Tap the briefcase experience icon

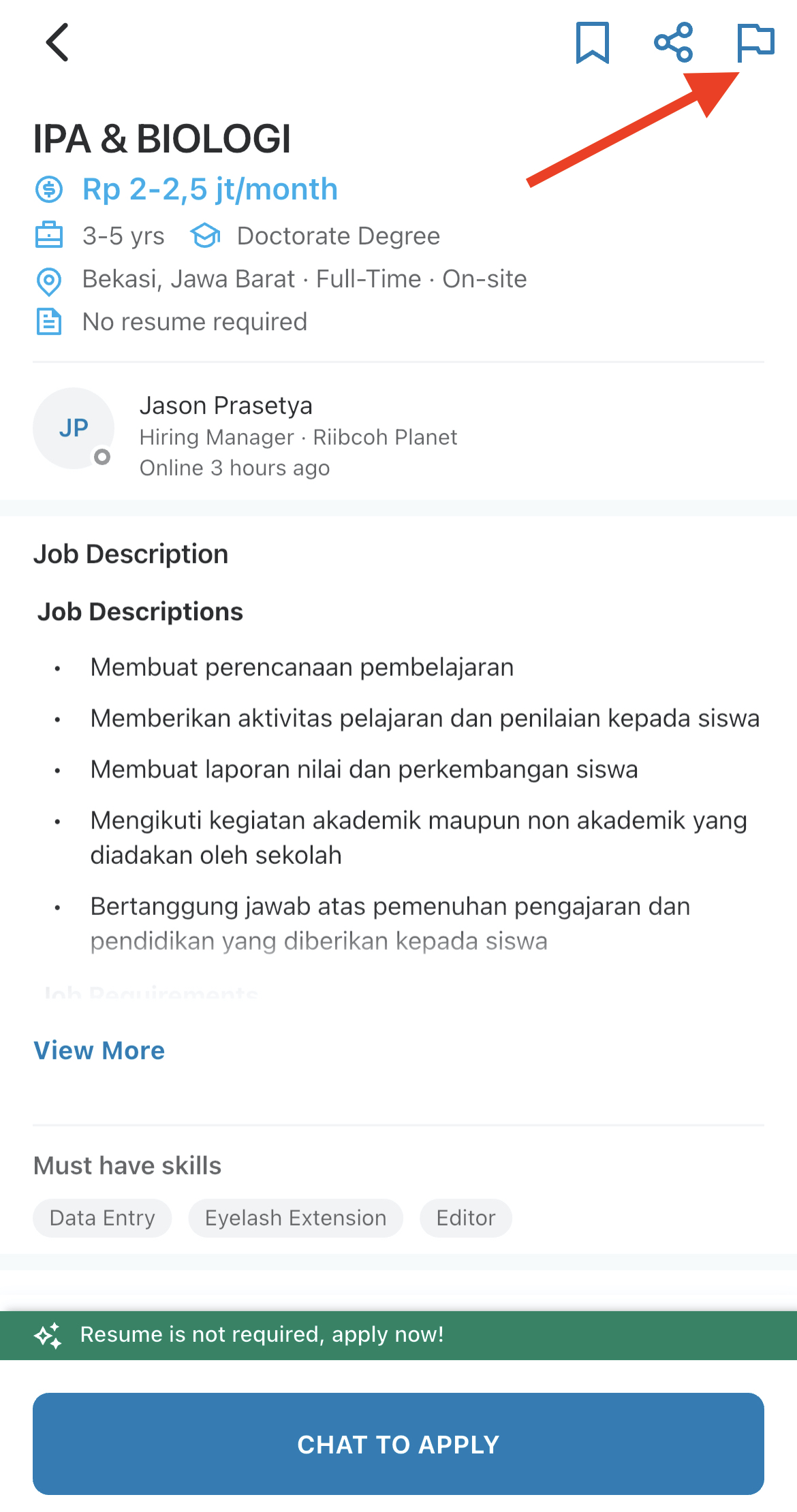tap(49, 236)
